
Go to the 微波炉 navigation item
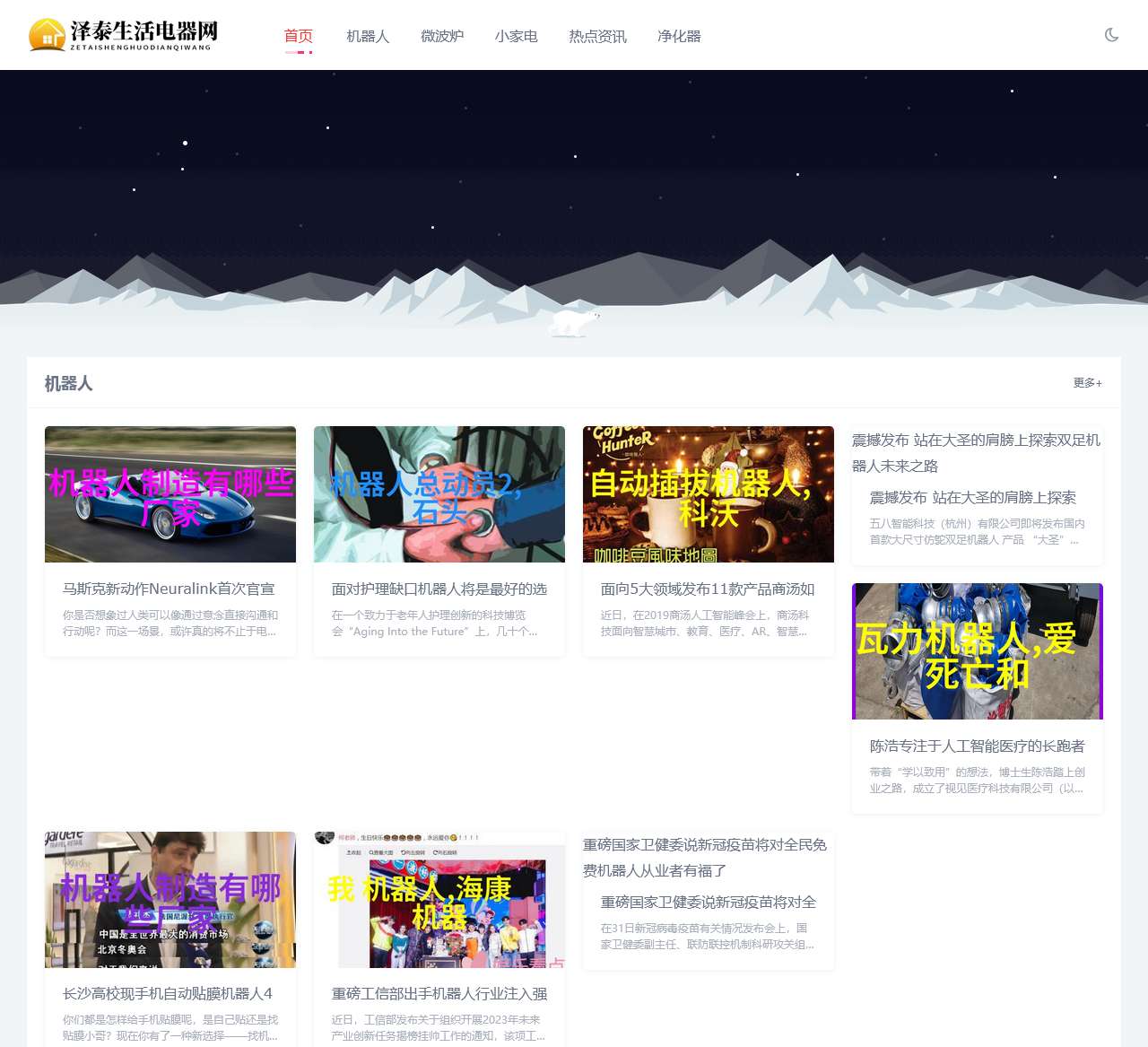click(442, 36)
